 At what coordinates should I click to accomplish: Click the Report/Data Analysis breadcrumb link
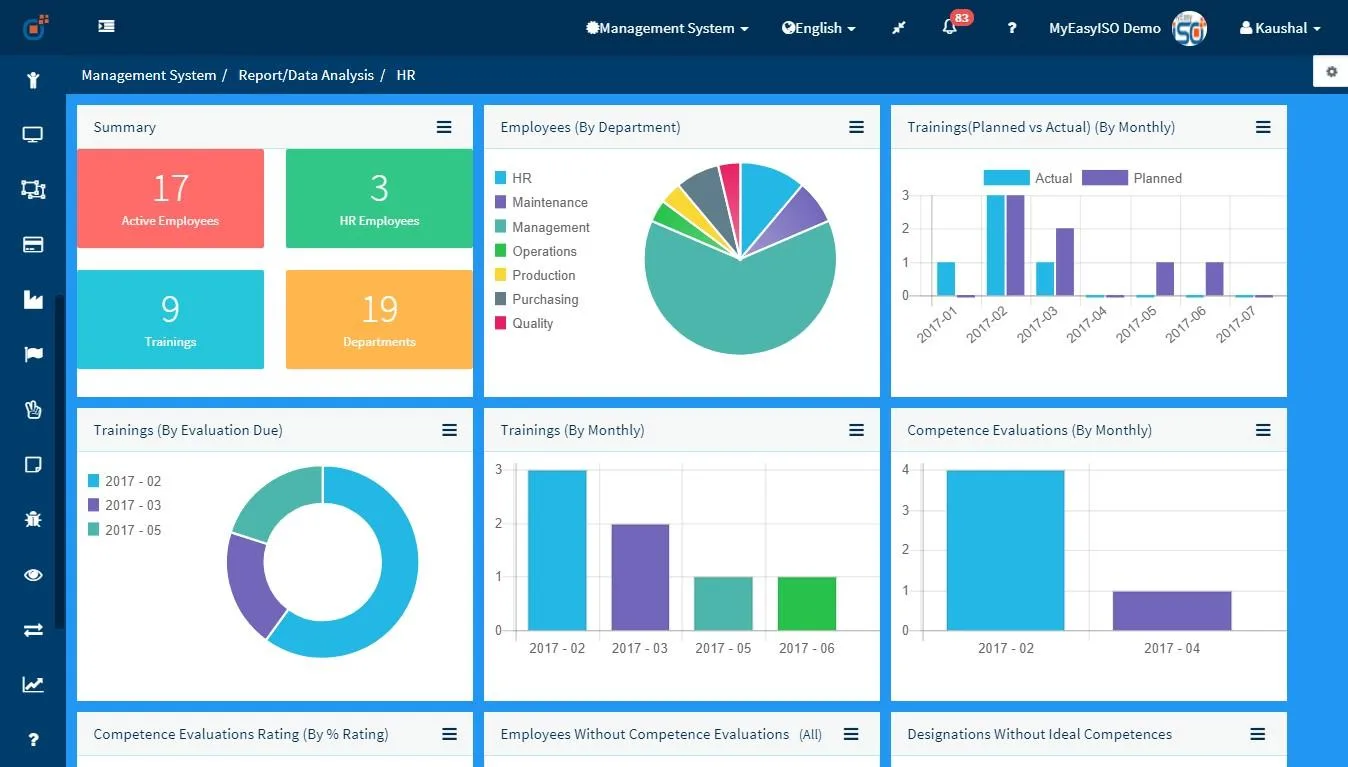[306, 75]
